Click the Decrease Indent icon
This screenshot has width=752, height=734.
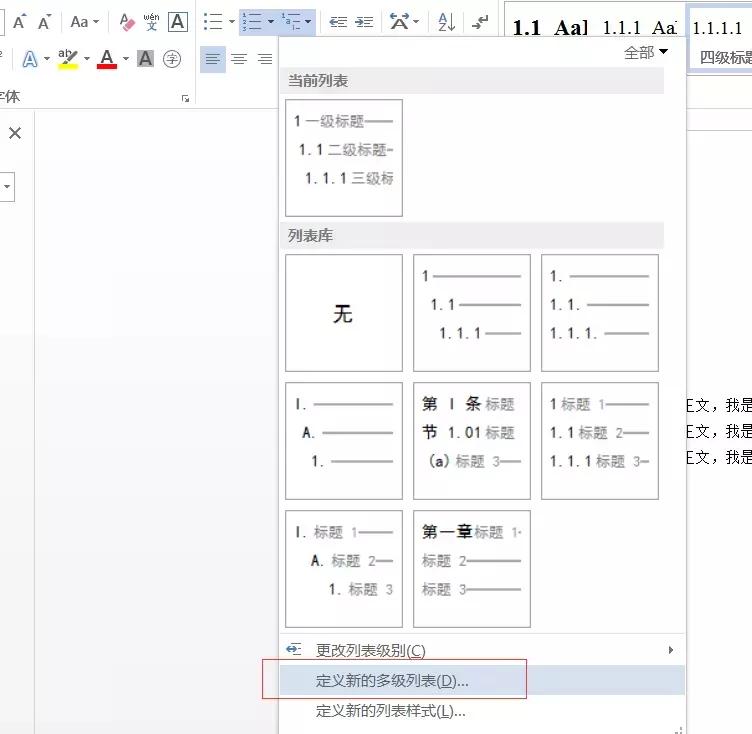[x=338, y=22]
